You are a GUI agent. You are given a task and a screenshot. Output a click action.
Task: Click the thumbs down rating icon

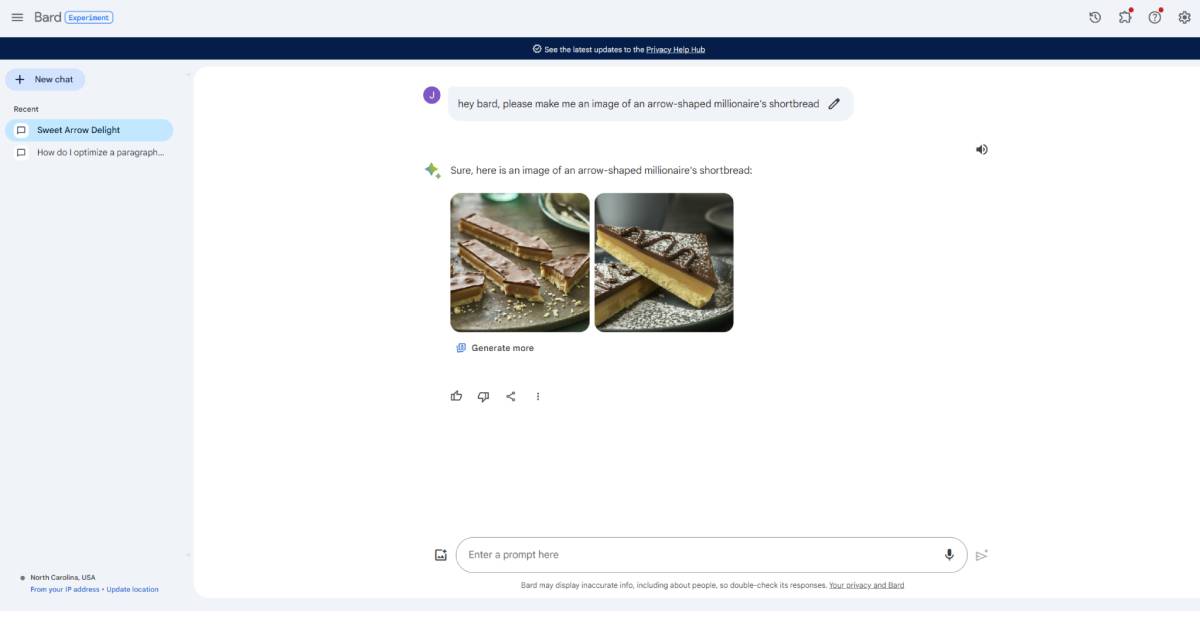(x=484, y=396)
